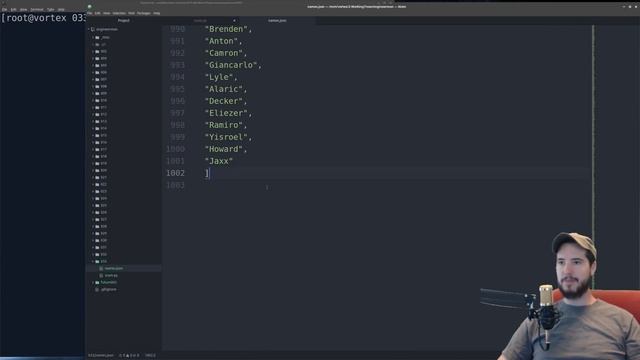
Task: Open the Help menu in Atom editor
Action: 157,13
